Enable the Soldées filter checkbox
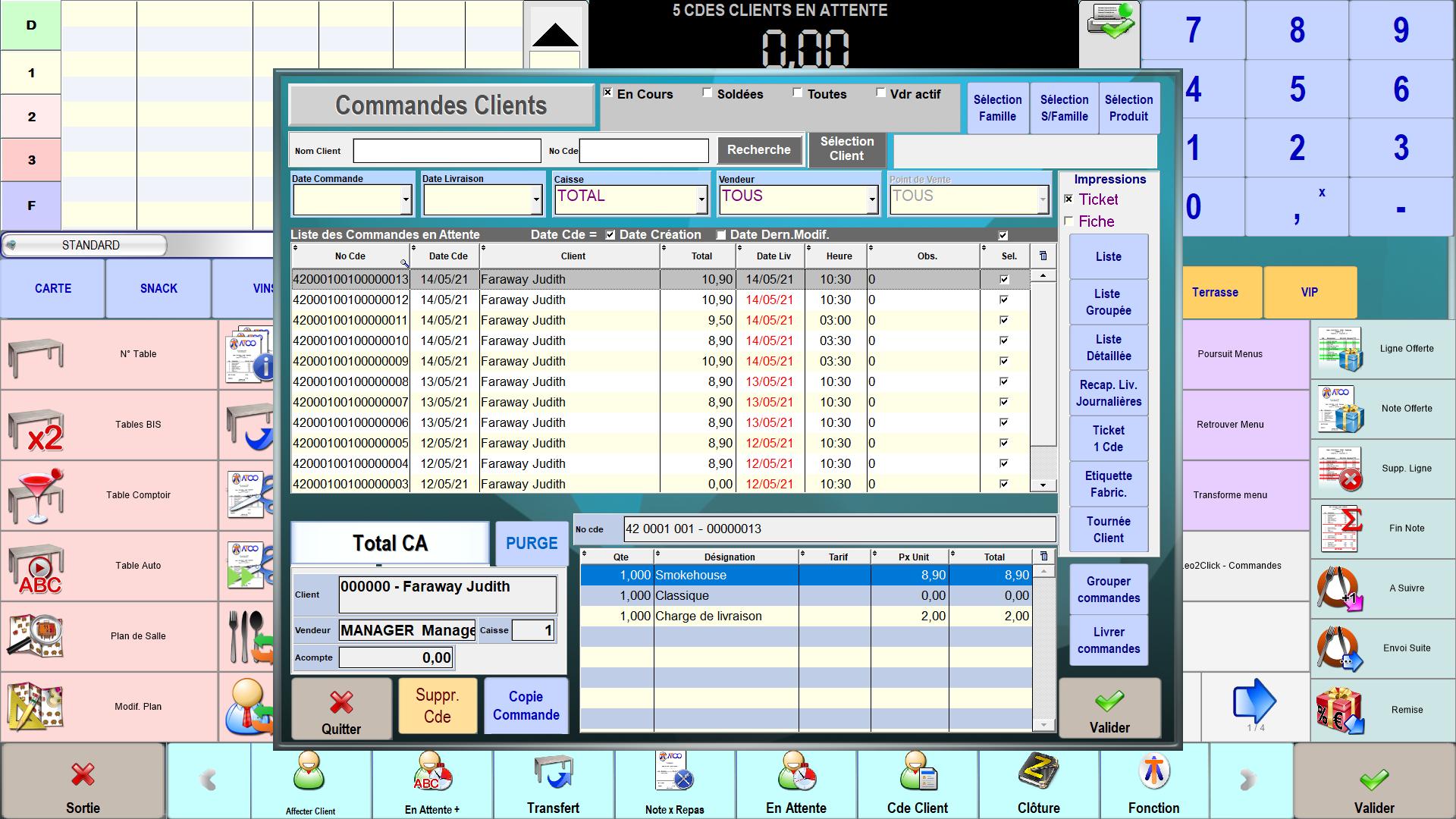The height and width of the screenshot is (819, 1456). pyautogui.click(x=708, y=93)
